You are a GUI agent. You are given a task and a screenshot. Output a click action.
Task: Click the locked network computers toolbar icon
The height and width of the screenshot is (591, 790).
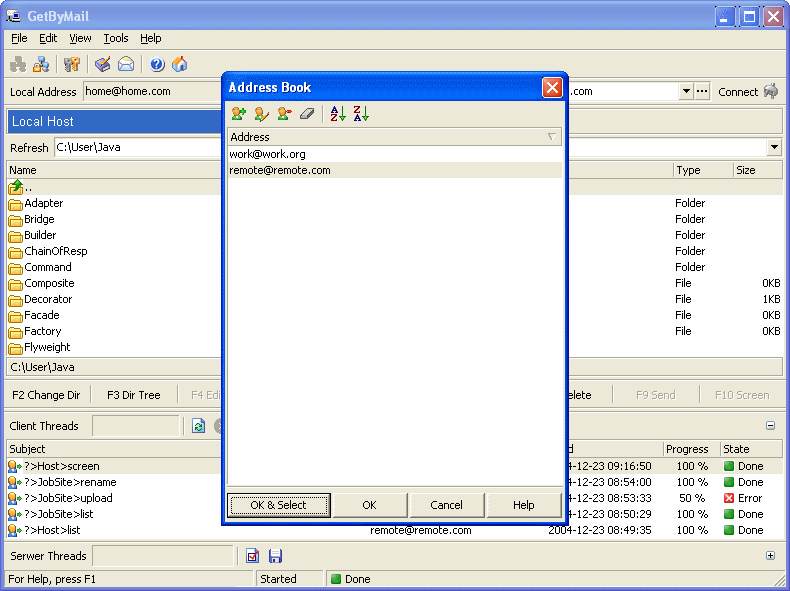click(x=41, y=64)
